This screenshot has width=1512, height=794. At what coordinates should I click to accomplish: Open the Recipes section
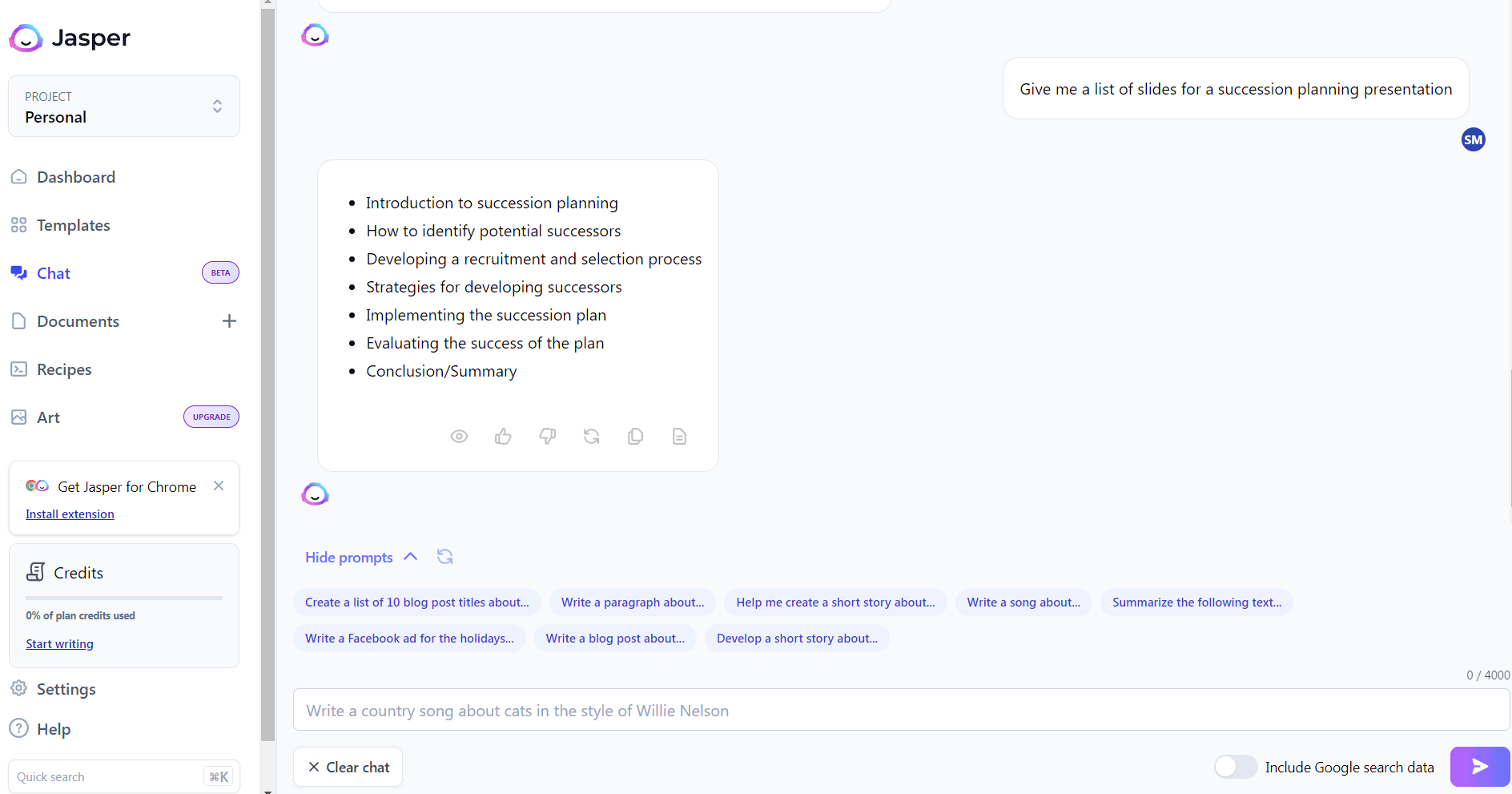point(64,369)
